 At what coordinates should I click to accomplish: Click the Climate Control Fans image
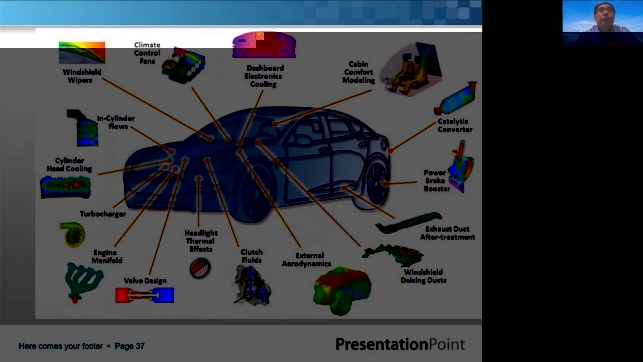point(183,66)
